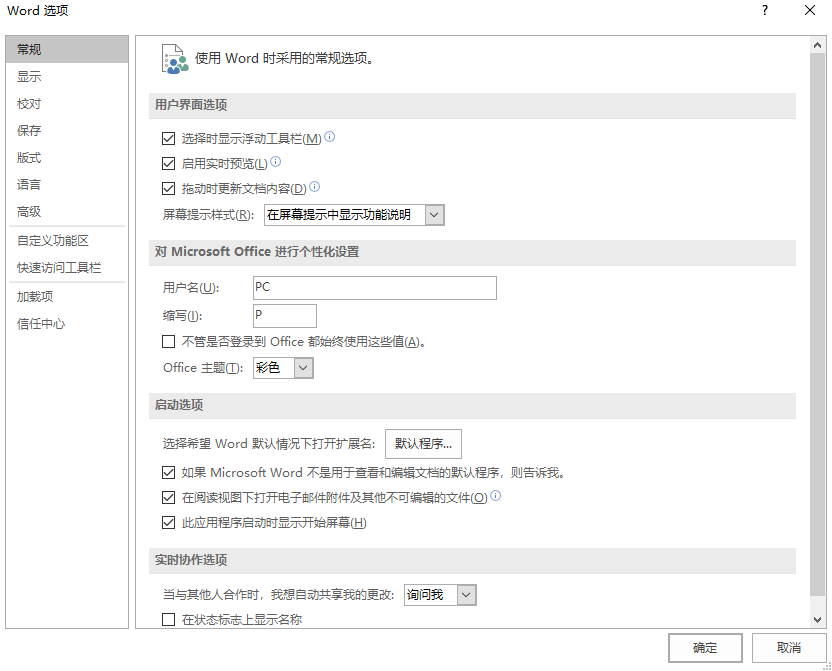Toggle 拖动时更新文档内容 checkbox
Viewport: 832px width, 671px height.
(x=168, y=188)
